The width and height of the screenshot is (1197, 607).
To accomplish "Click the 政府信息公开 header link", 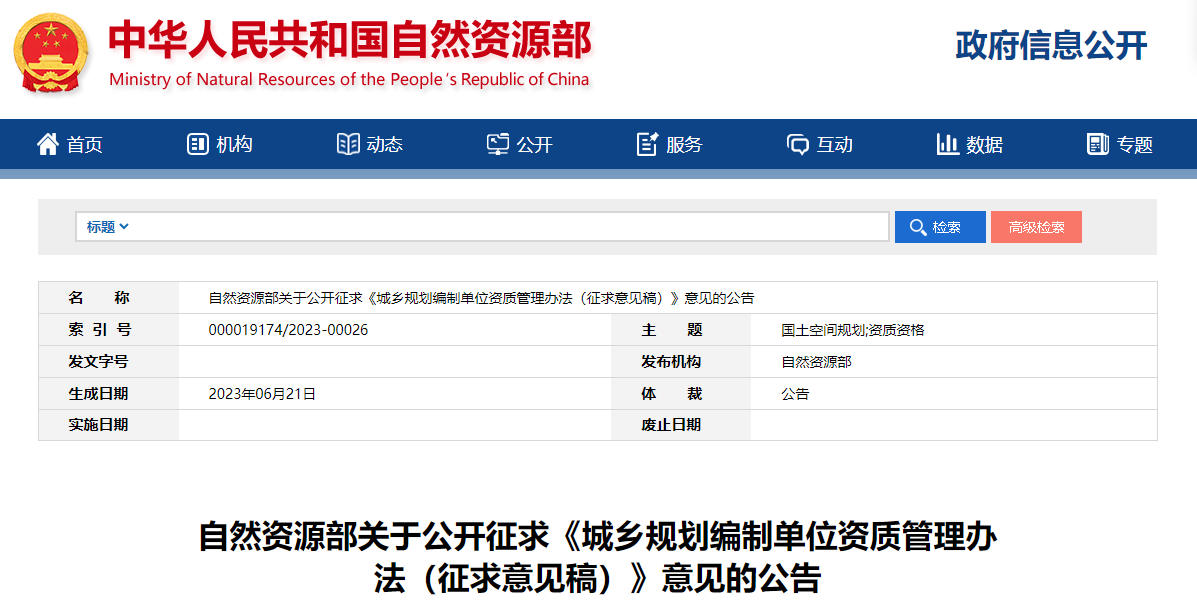I will click(x=1051, y=45).
